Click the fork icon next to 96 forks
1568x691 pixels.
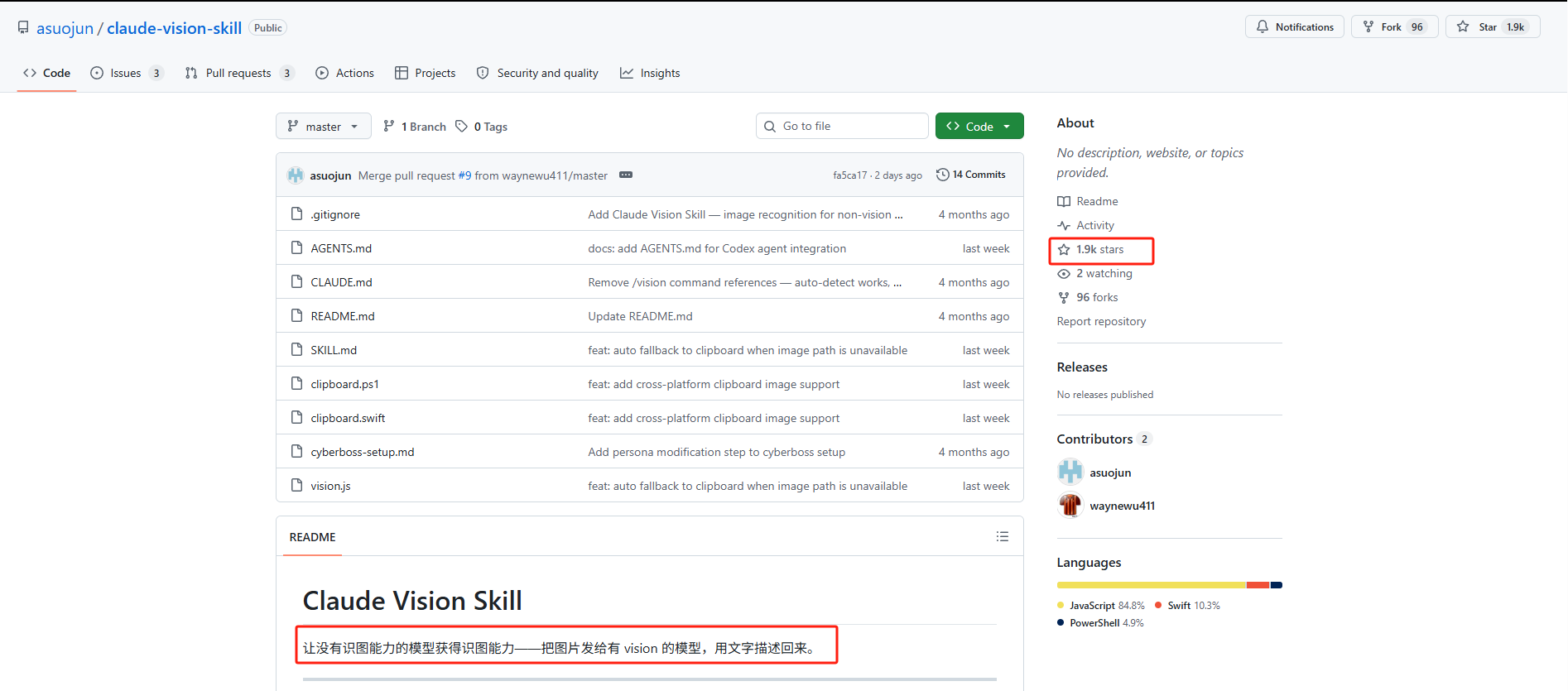pyautogui.click(x=1064, y=297)
